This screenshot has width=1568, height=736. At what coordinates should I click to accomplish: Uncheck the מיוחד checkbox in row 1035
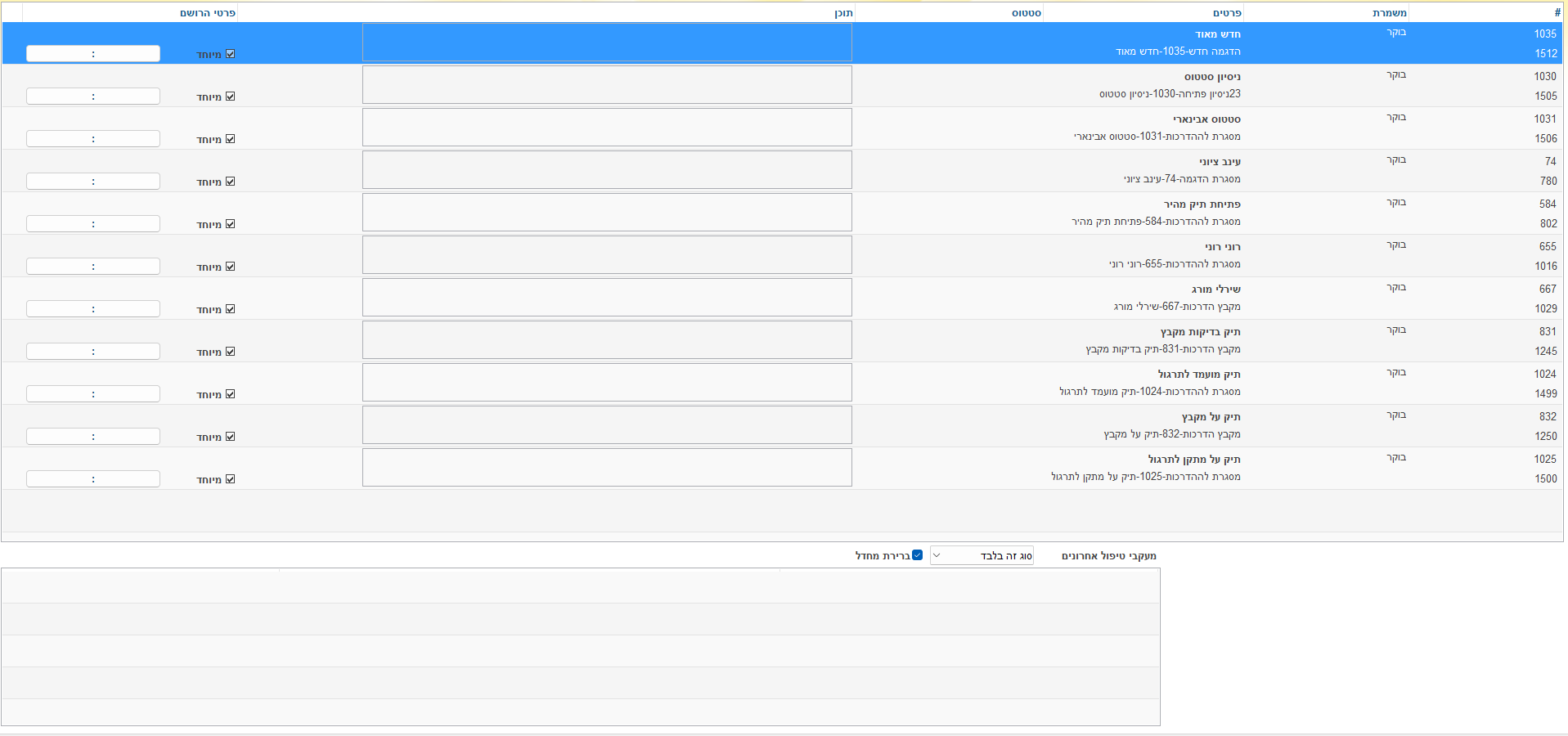click(231, 54)
